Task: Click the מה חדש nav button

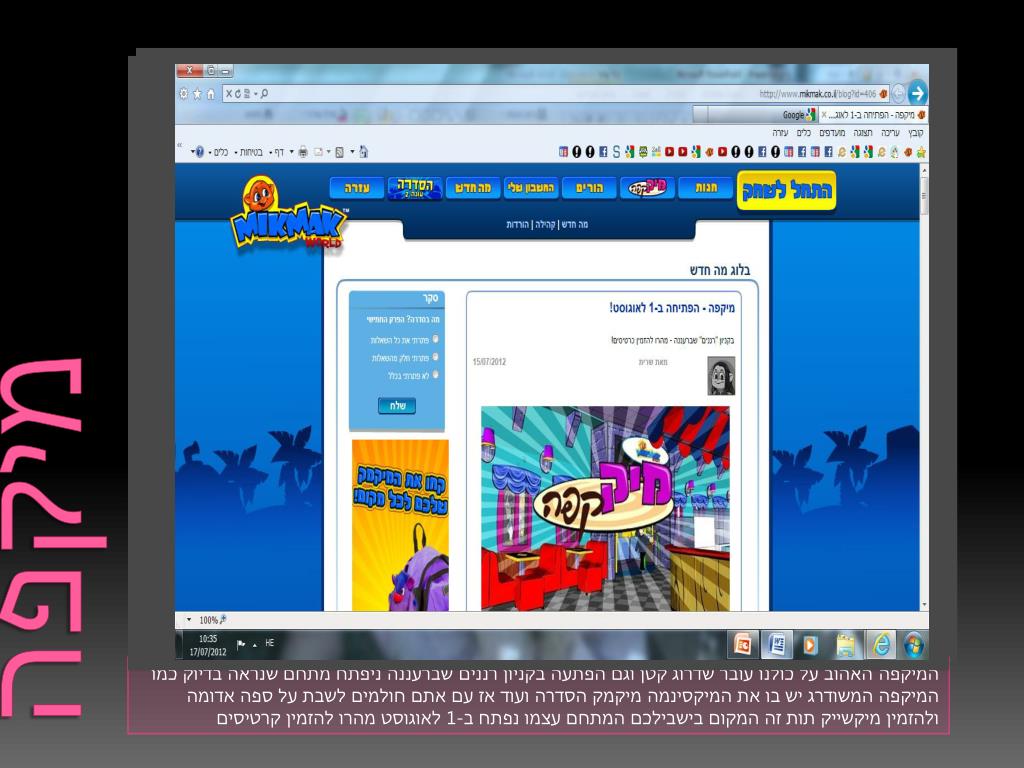Action: (473, 188)
